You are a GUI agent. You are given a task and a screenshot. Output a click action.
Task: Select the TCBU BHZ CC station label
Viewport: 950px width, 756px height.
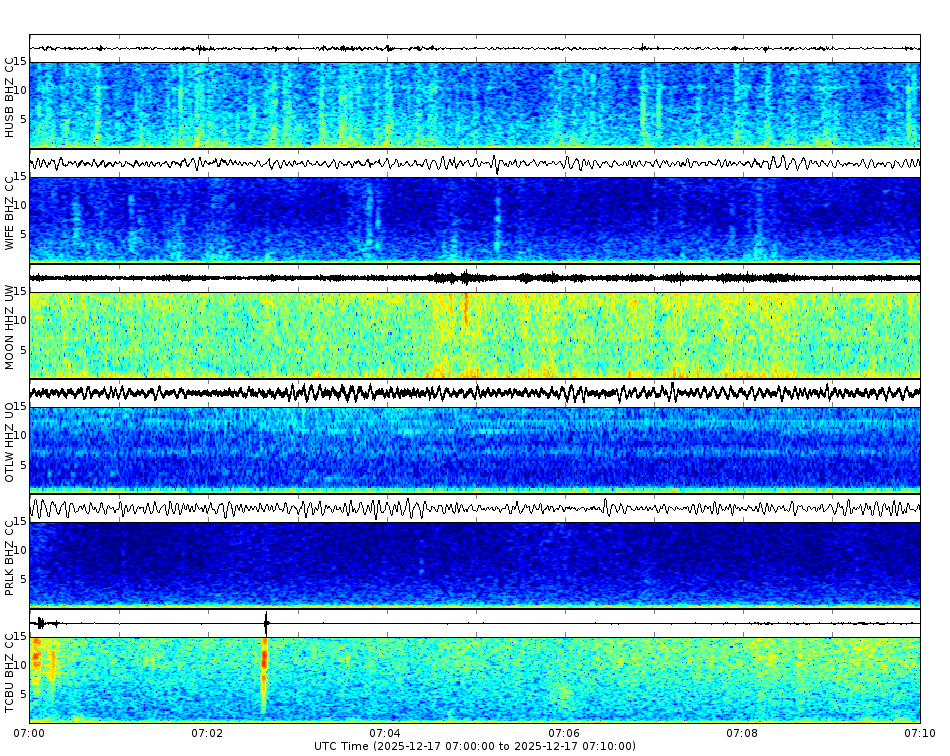click(x=10, y=672)
